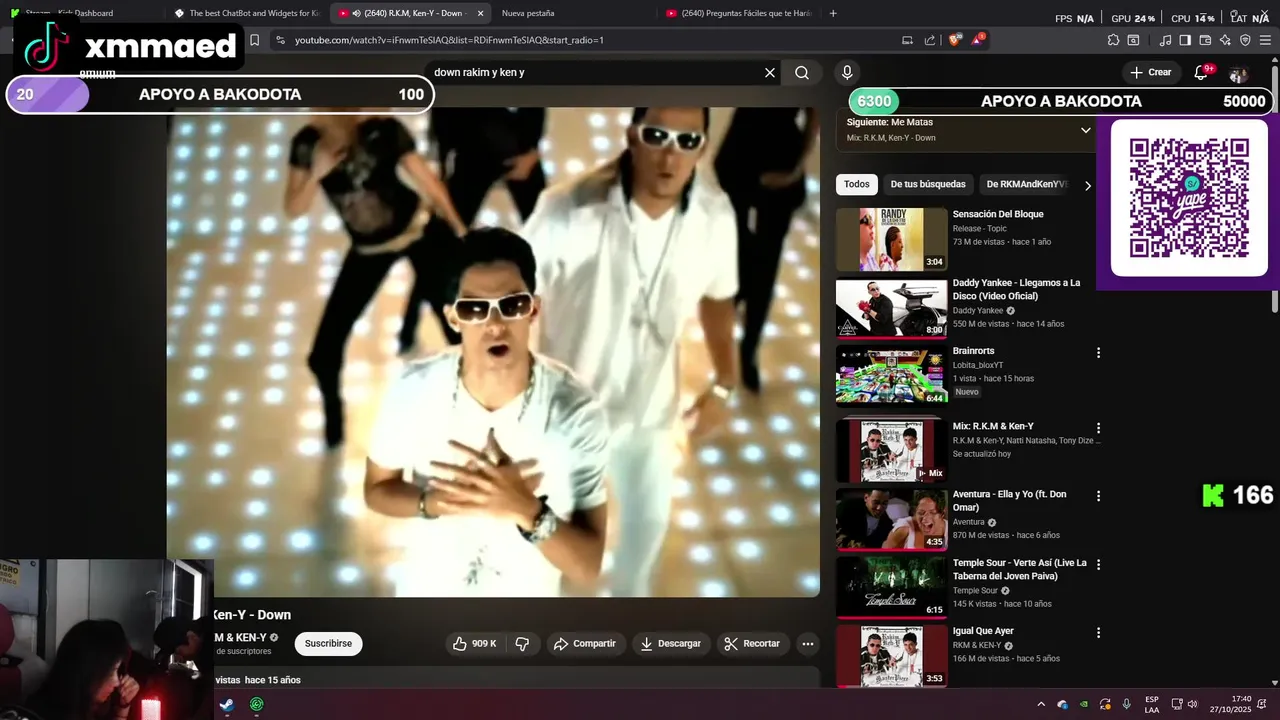Show hidden system tray icons
Image resolution: width=1280 pixels, height=720 pixels.
click(1040, 704)
